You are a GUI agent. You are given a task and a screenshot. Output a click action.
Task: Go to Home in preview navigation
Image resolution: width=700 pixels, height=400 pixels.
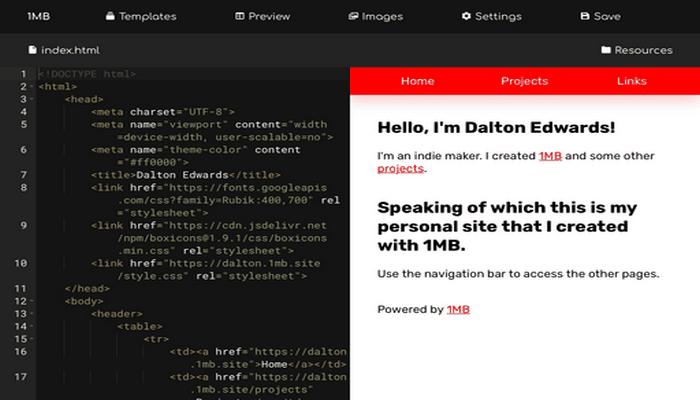click(x=417, y=81)
